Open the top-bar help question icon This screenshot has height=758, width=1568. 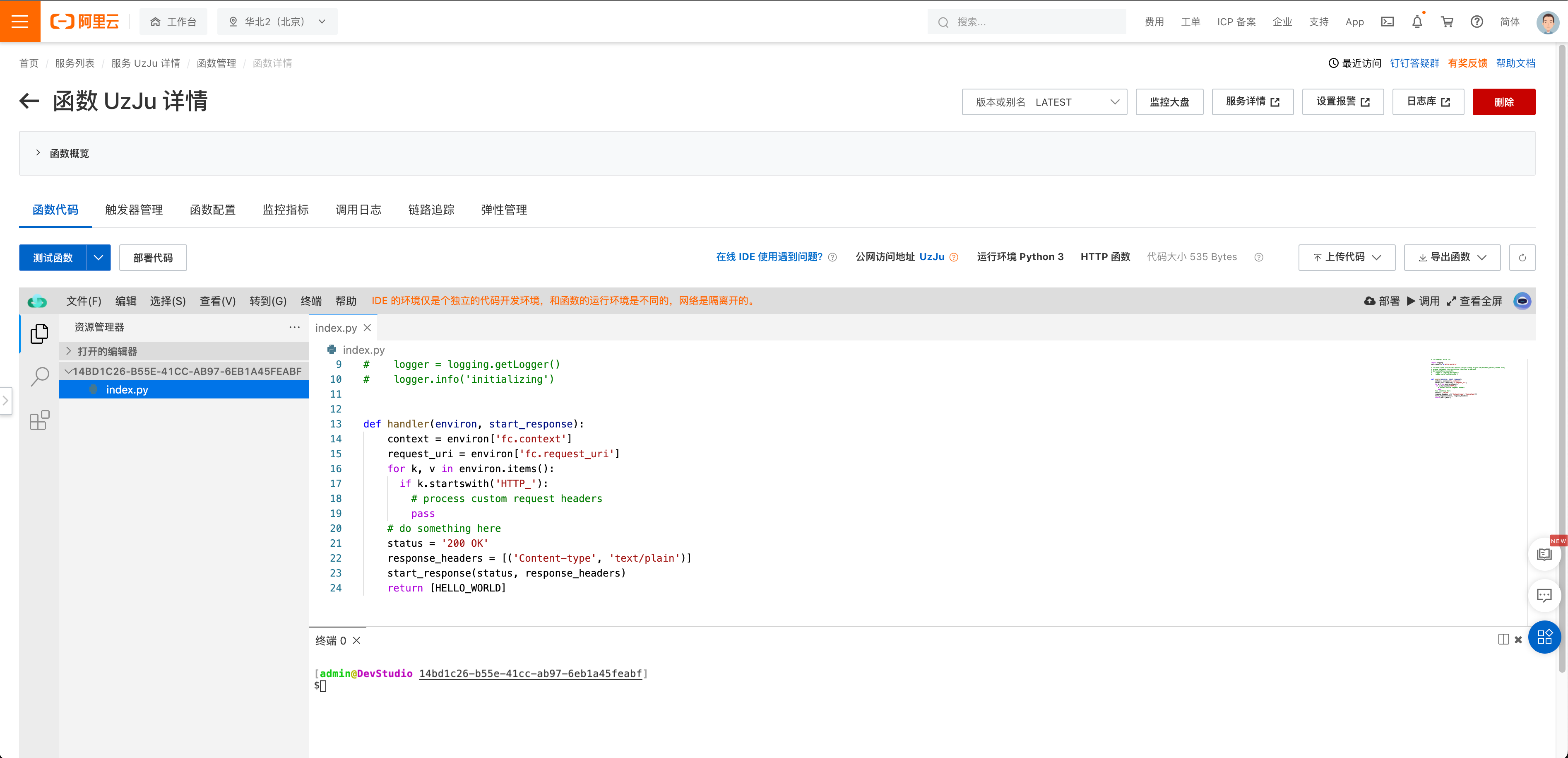click(1477, 21)
